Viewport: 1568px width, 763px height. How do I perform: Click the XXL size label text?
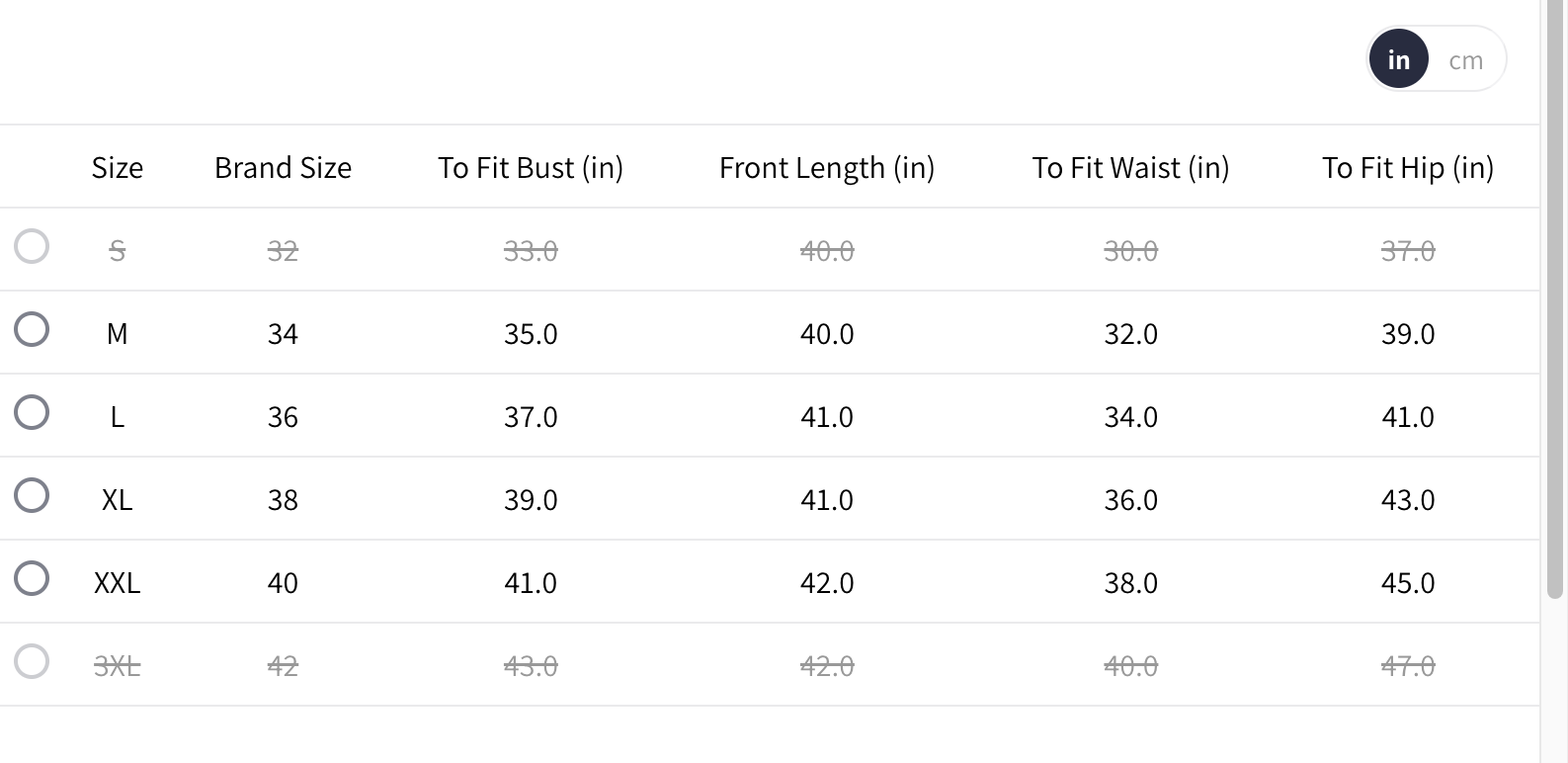click(118, 583)
